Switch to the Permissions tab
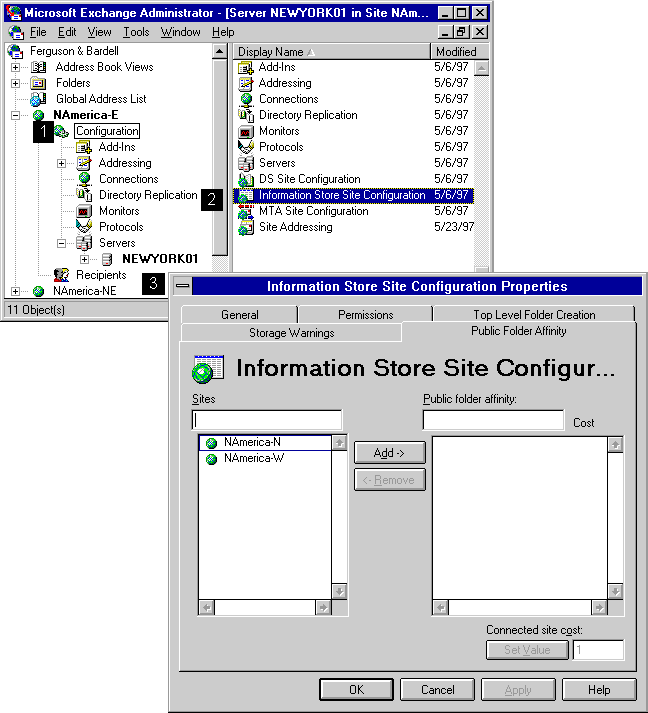 366,315
